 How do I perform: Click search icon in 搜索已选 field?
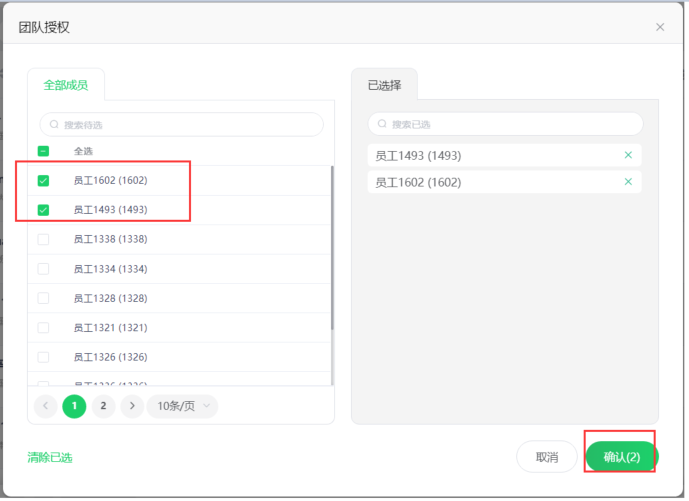[382, 124]
